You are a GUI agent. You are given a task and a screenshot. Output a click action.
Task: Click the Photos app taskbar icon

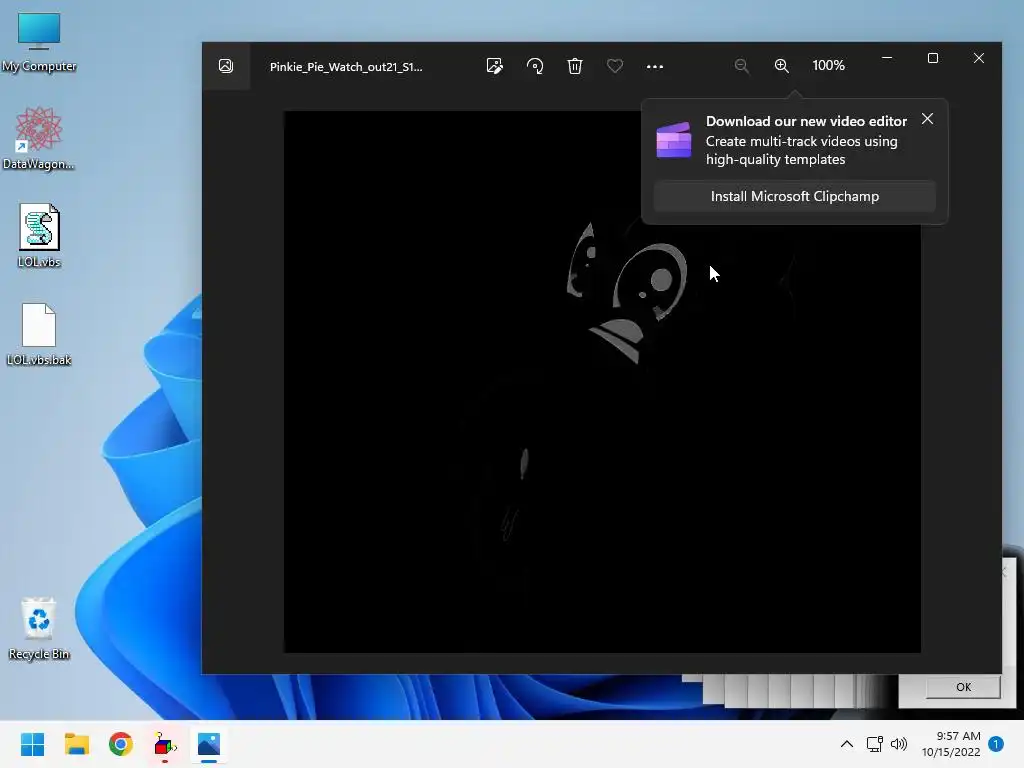(x=209, y=744)
